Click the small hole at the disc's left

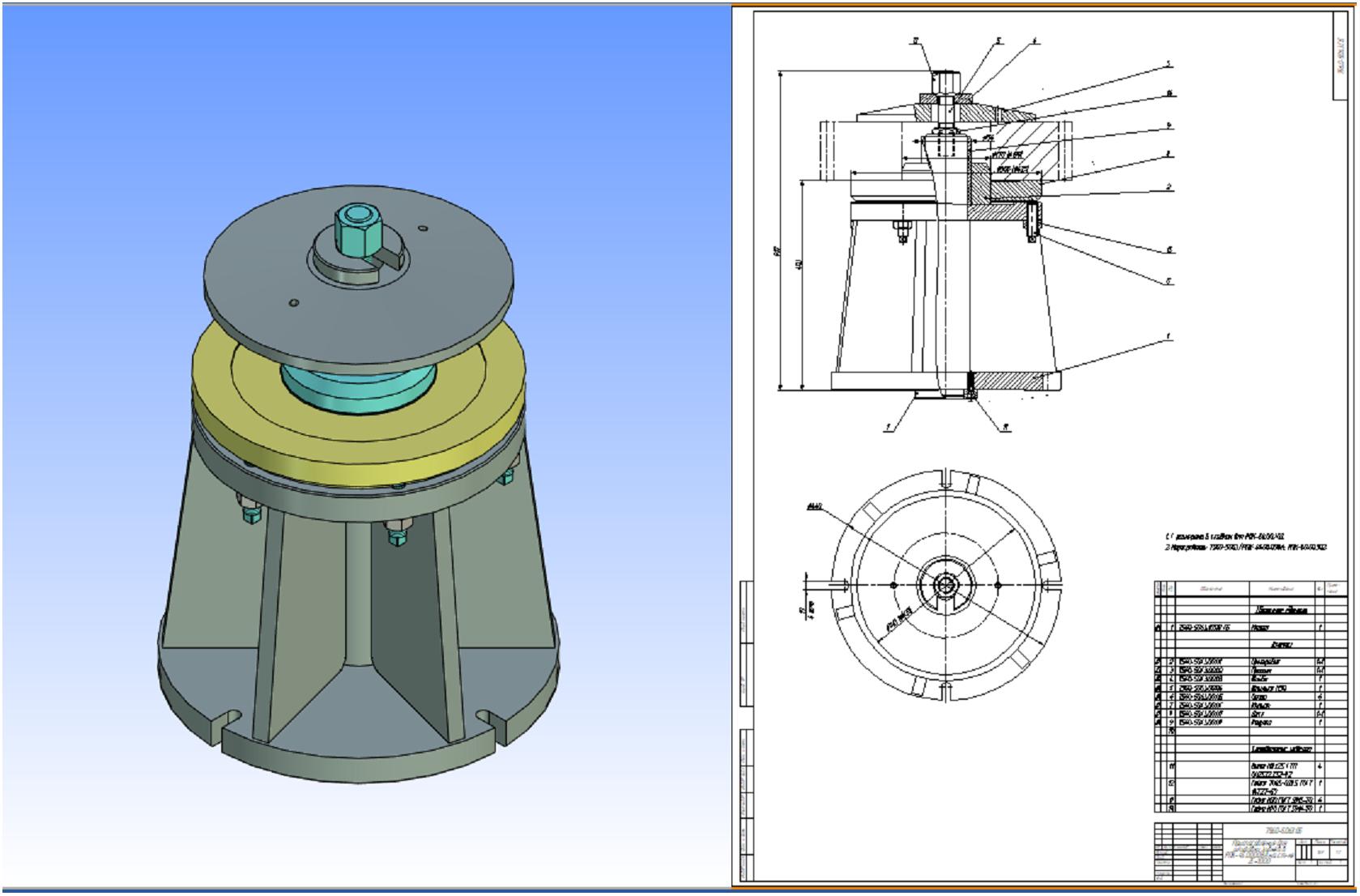294,304
